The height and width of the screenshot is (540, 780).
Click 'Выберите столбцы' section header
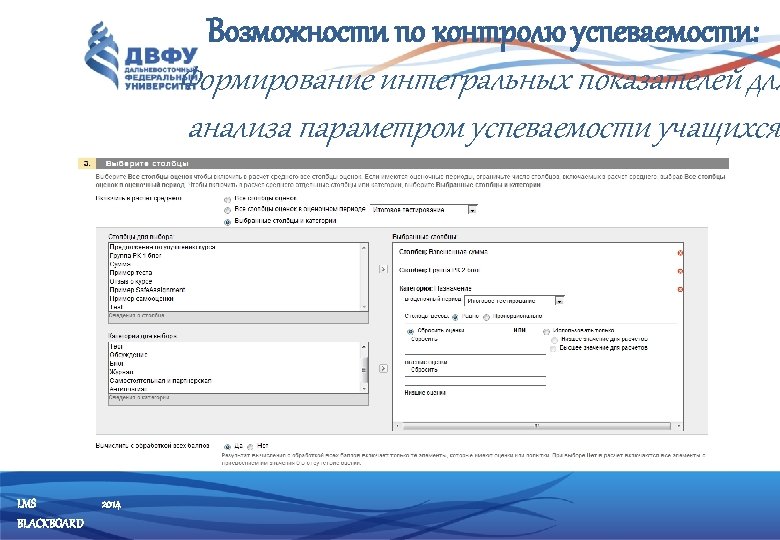point(147,163)
